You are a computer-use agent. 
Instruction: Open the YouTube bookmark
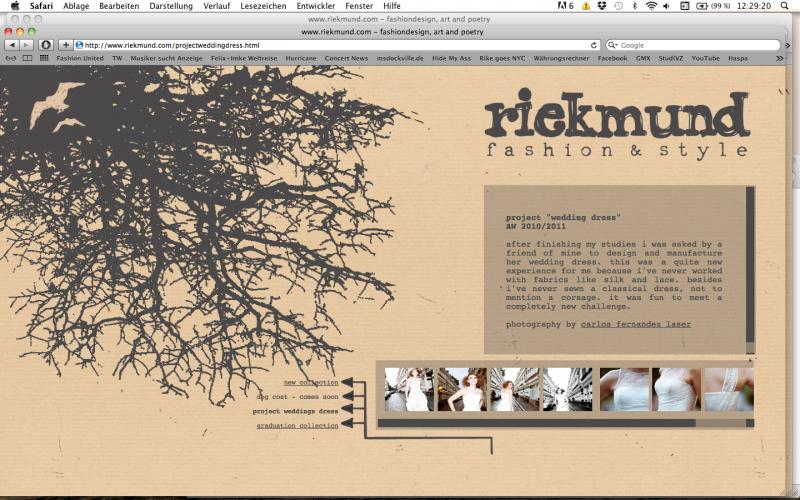pos(705,58)
